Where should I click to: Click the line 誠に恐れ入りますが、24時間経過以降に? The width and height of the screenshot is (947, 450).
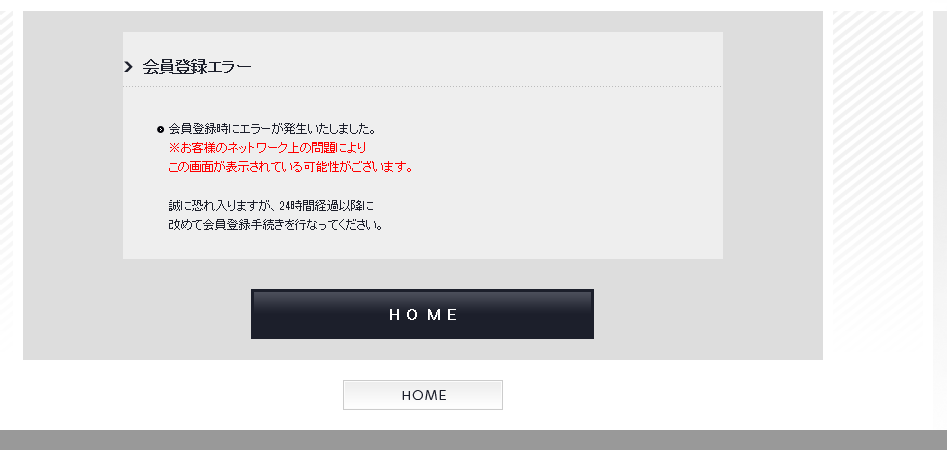coord(271,206)
